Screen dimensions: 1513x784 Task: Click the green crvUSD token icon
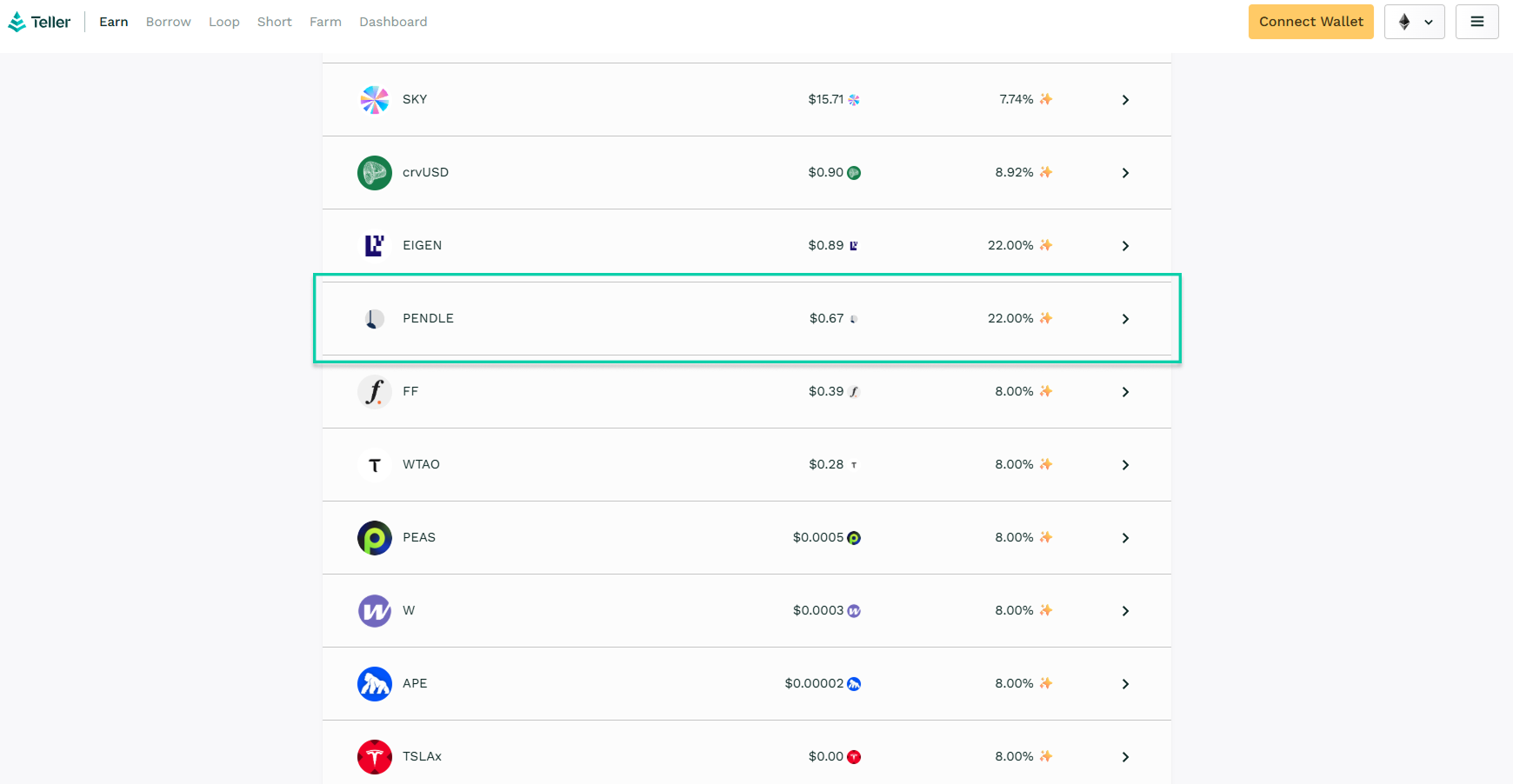(375, 173)
